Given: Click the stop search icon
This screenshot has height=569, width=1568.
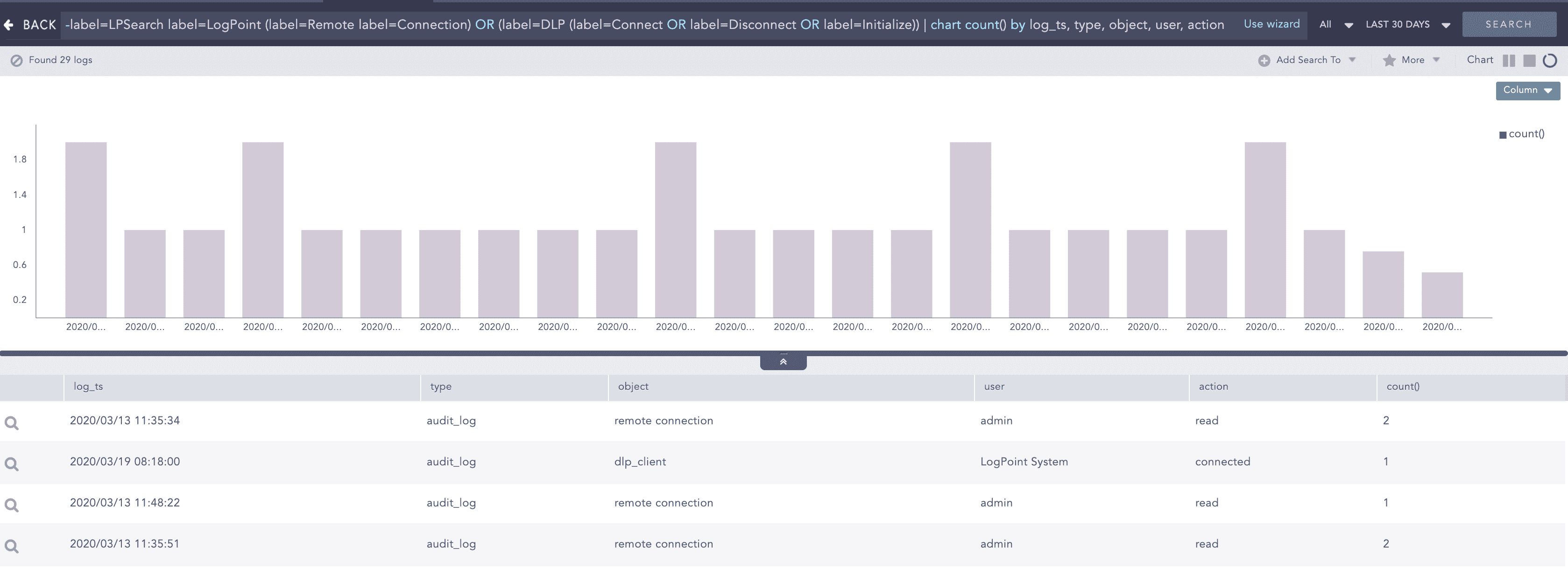Looking at the screenshot, I should 1529,60.
